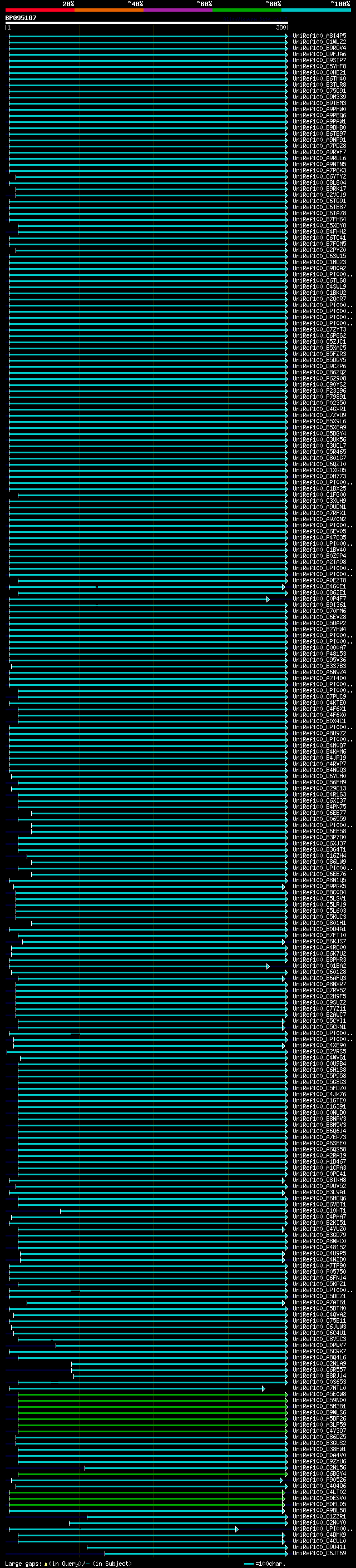The image size is (356, 1568).
Task: Open UniRef100_C0HE21 hit
Action: [x=319, y=72]
